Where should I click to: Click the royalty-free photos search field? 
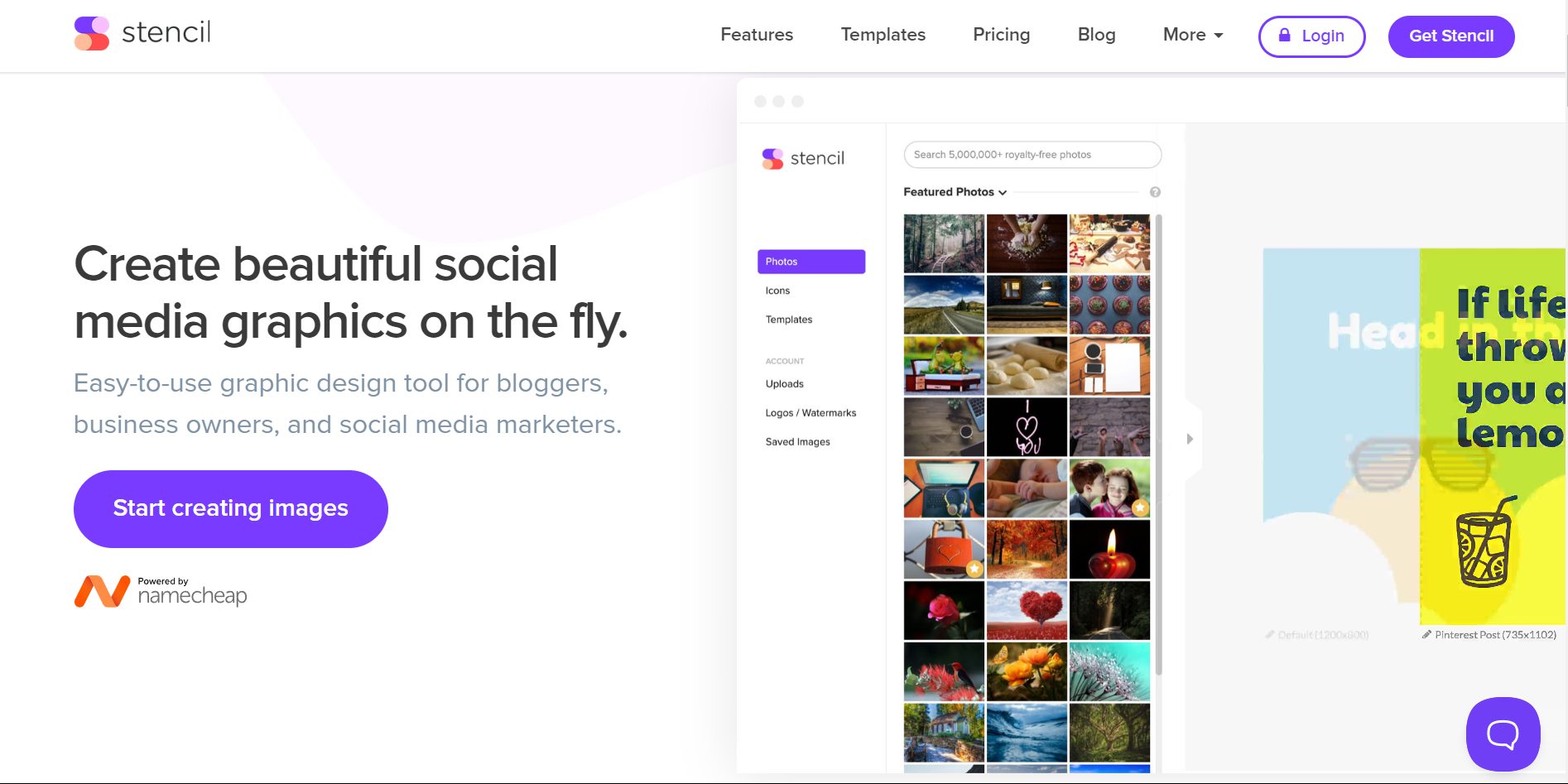[1032, 155]
